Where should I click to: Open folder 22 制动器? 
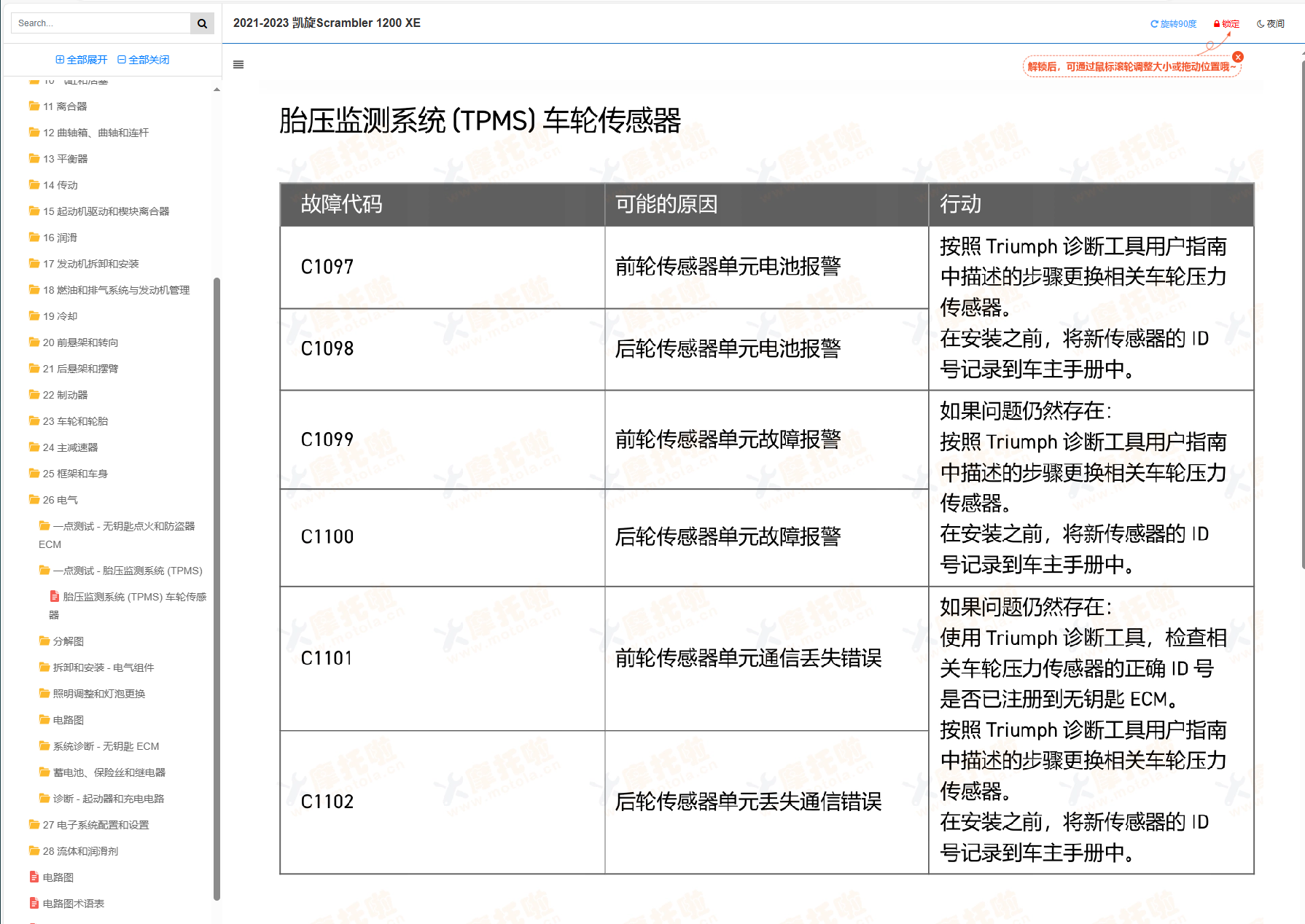pyautogui.click(x=58, y=395)
